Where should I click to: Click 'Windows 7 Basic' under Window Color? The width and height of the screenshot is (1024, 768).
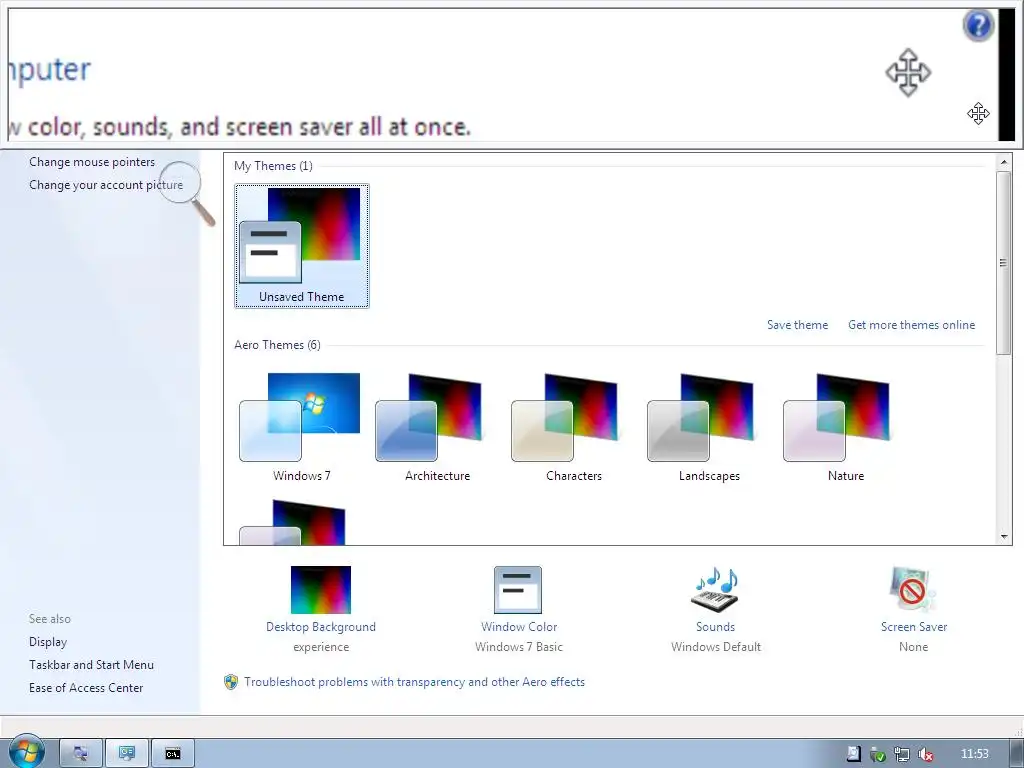coord(519,647)
